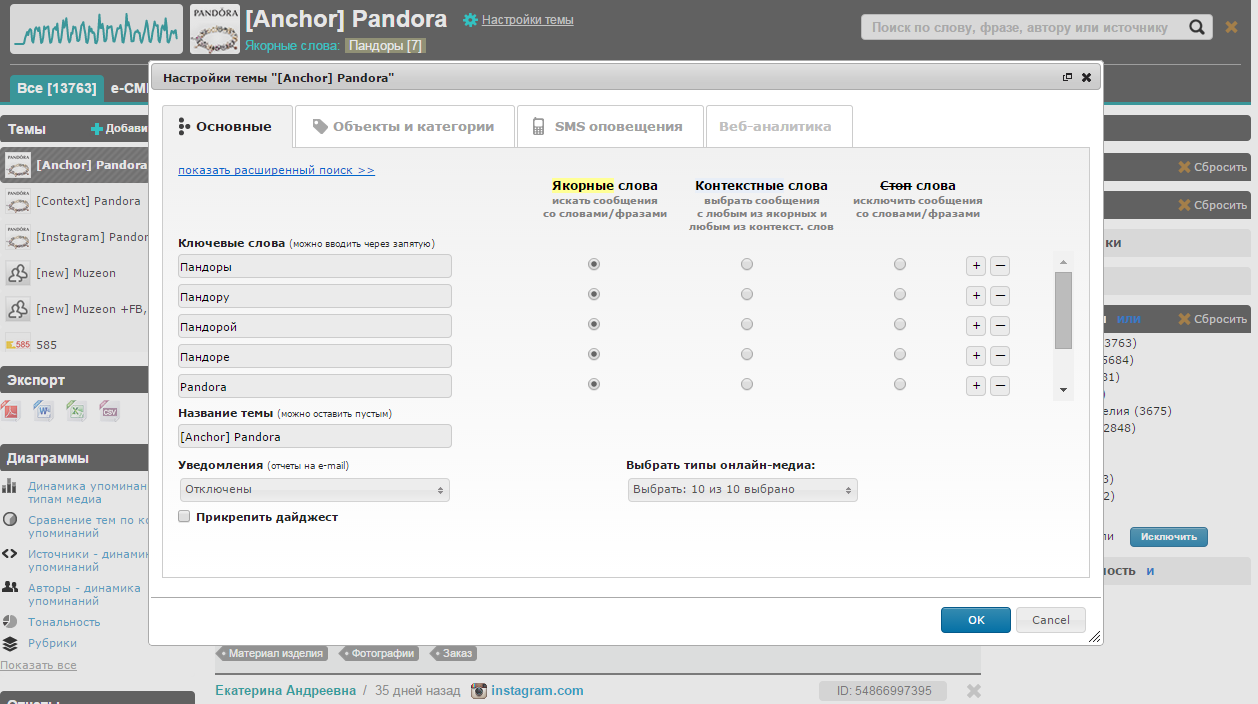1258x704 pixels.
Task: Pop out the settings dialog window
Action: point(1067,77)
